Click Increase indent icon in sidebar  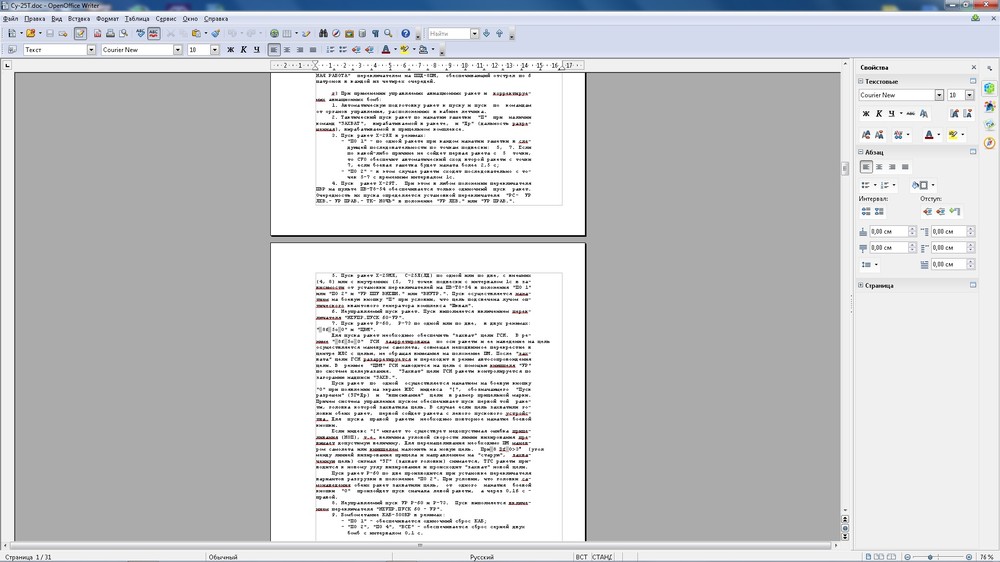[927, 211]
